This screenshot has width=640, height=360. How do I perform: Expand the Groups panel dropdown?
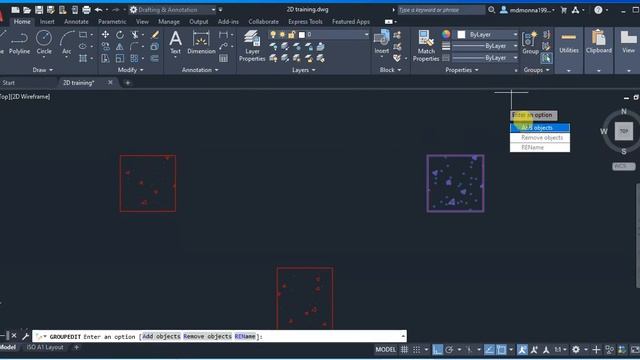pos(536,70)
